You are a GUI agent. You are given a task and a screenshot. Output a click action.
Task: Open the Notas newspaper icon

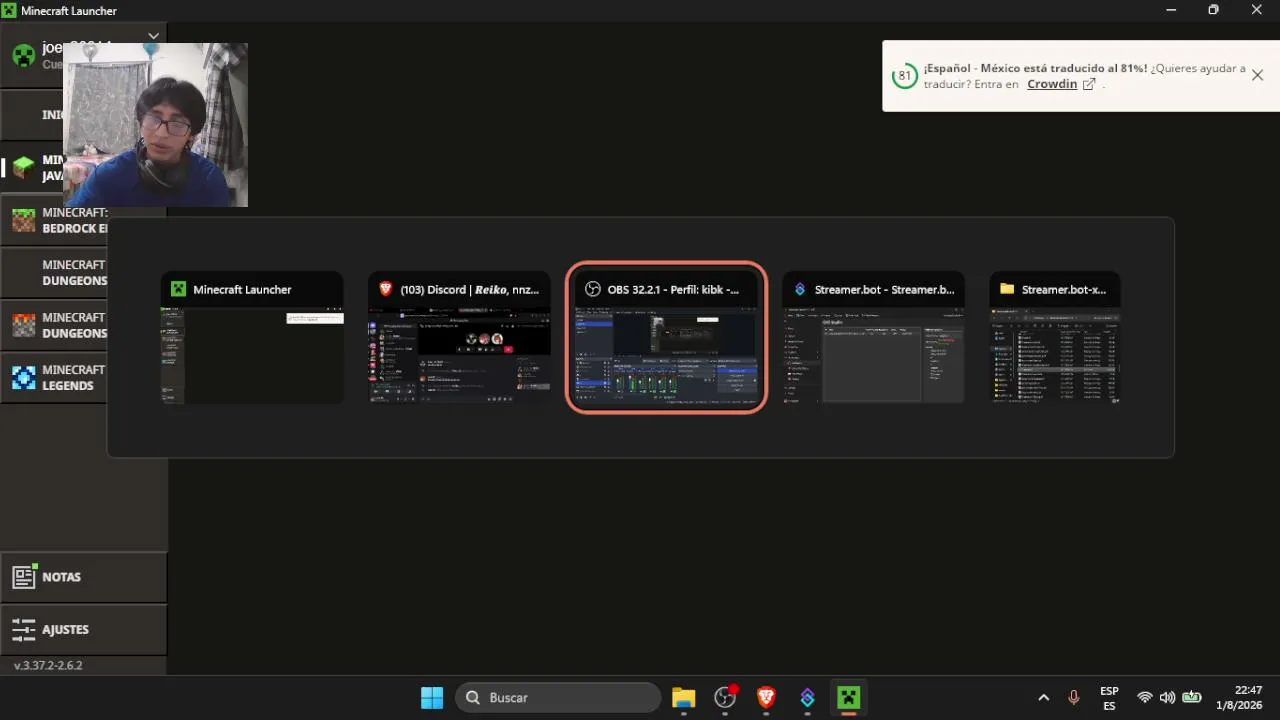[24, 577]
